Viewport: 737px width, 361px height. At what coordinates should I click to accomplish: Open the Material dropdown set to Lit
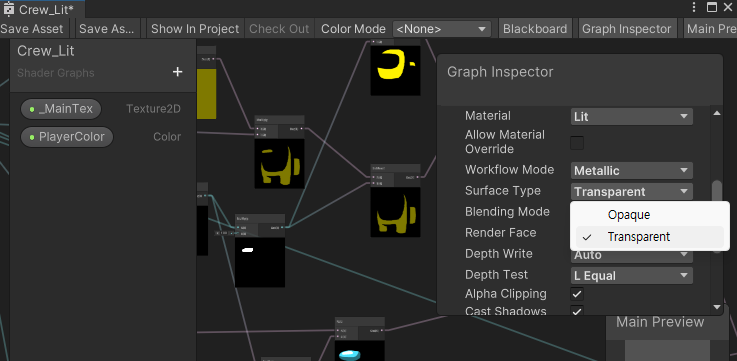point(631,117)
